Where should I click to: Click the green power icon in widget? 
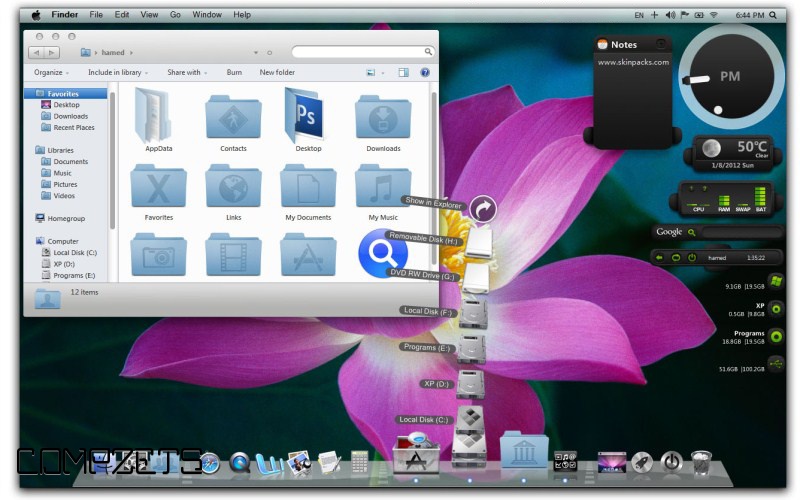click(691, 258)
